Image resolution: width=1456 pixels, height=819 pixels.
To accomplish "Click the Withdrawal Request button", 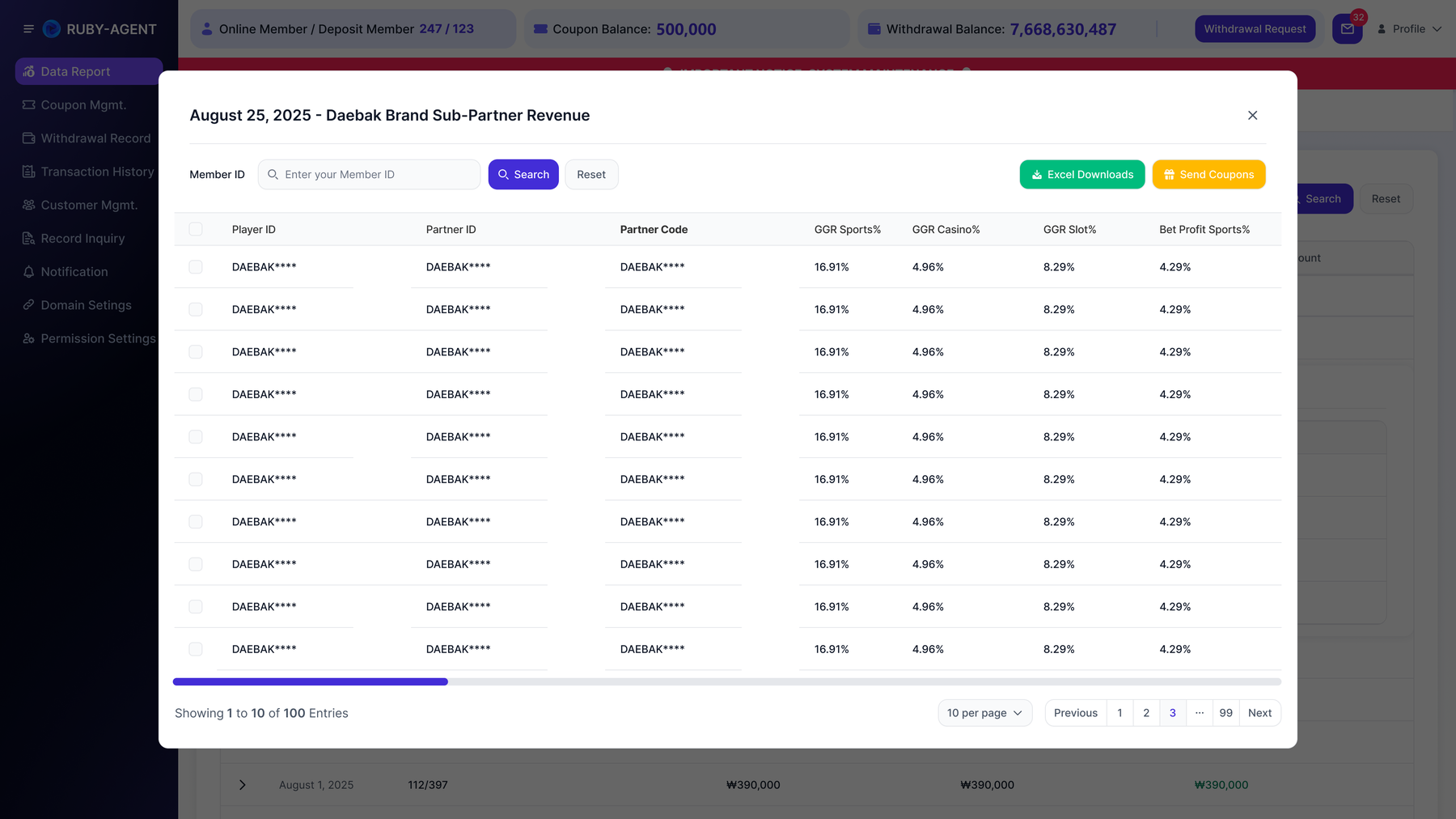I will click(x=1255, y=29).
